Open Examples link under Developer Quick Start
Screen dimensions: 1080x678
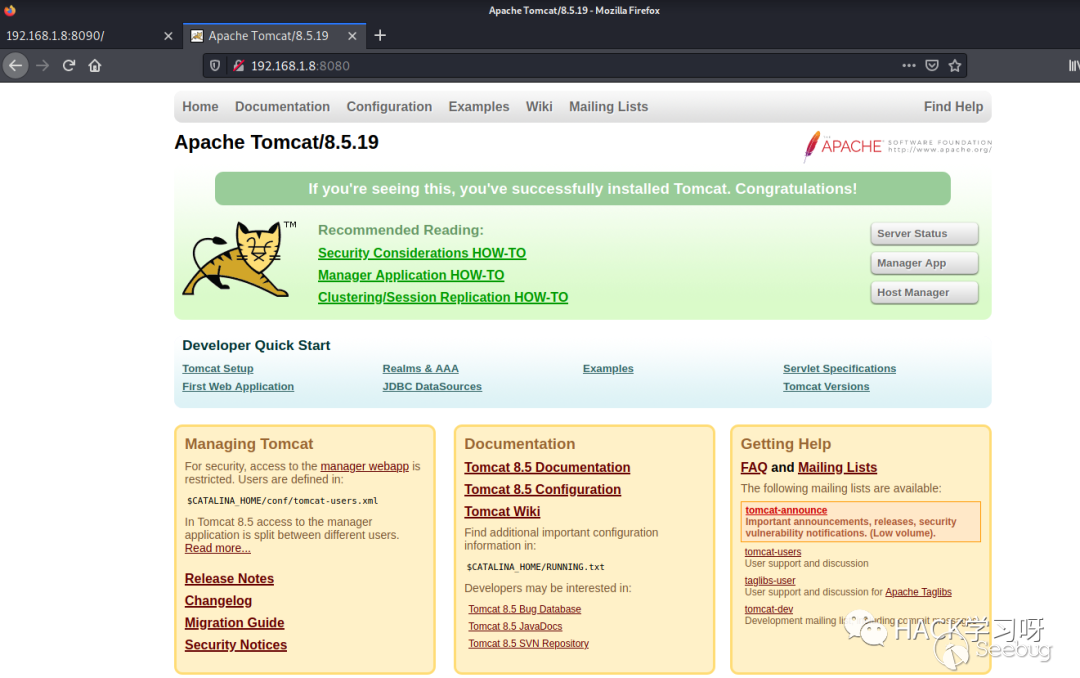[608, 369]
